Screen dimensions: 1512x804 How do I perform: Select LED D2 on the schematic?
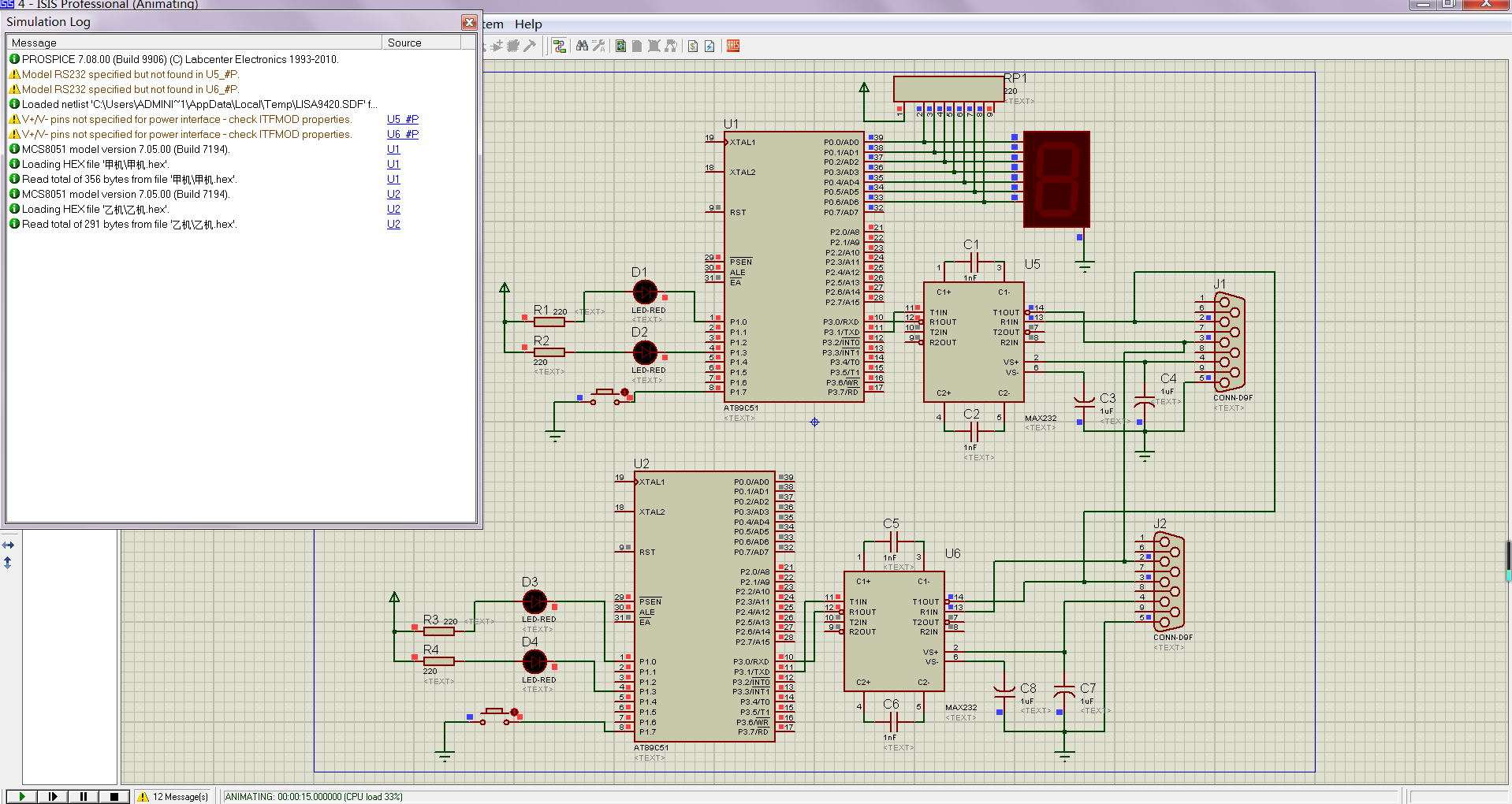pos(645,352)
